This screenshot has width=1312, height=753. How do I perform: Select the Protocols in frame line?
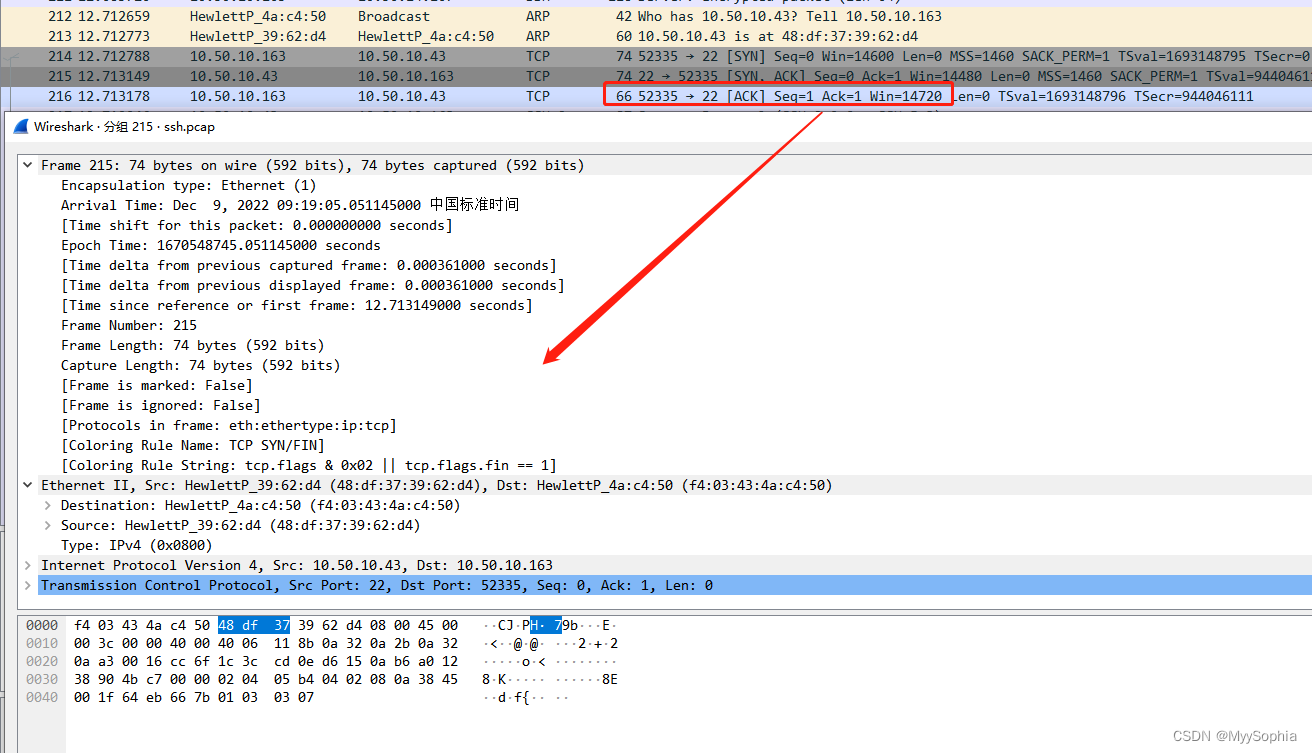click(229, 425)
